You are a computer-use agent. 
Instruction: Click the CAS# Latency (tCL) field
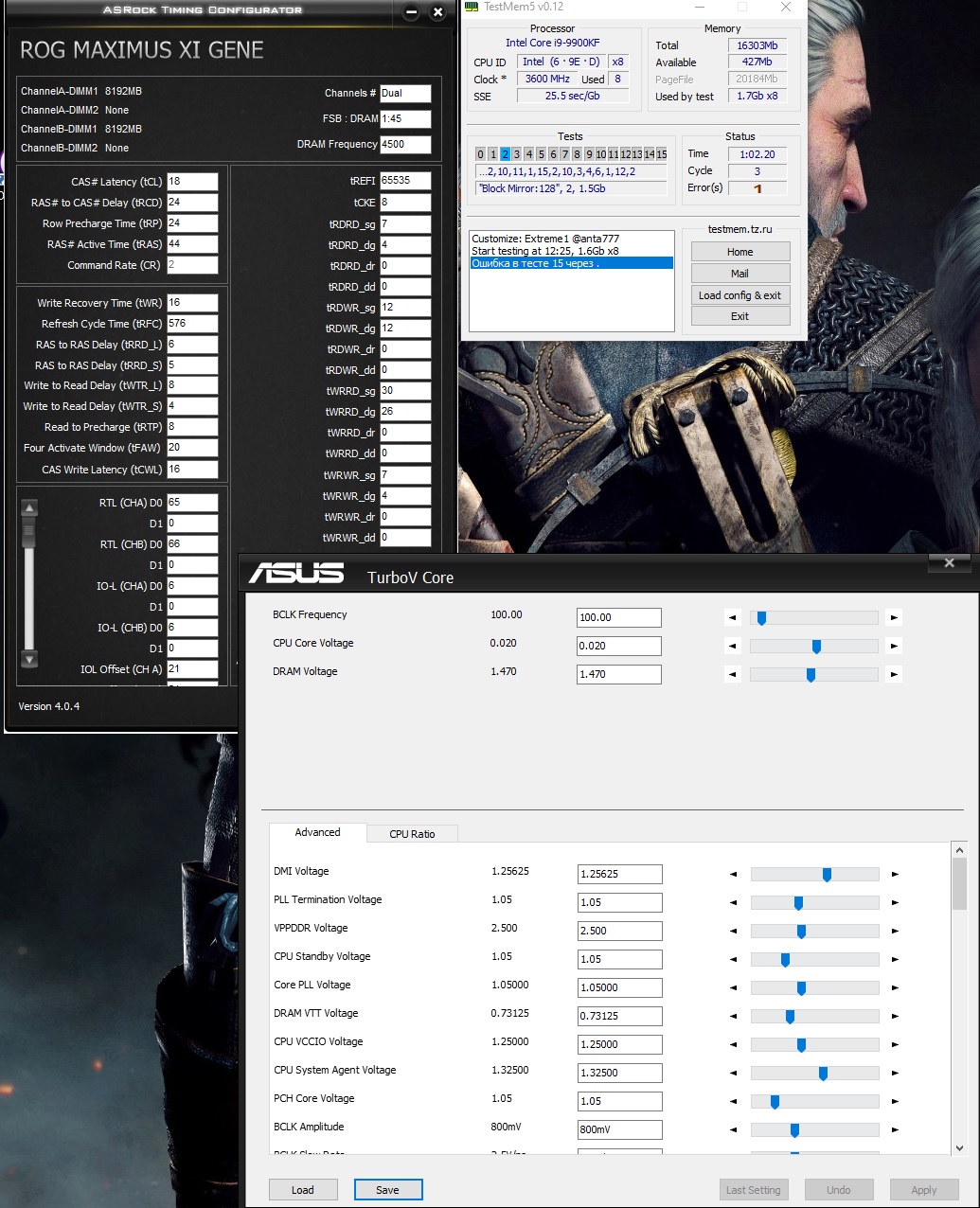[x=192, y=182]
